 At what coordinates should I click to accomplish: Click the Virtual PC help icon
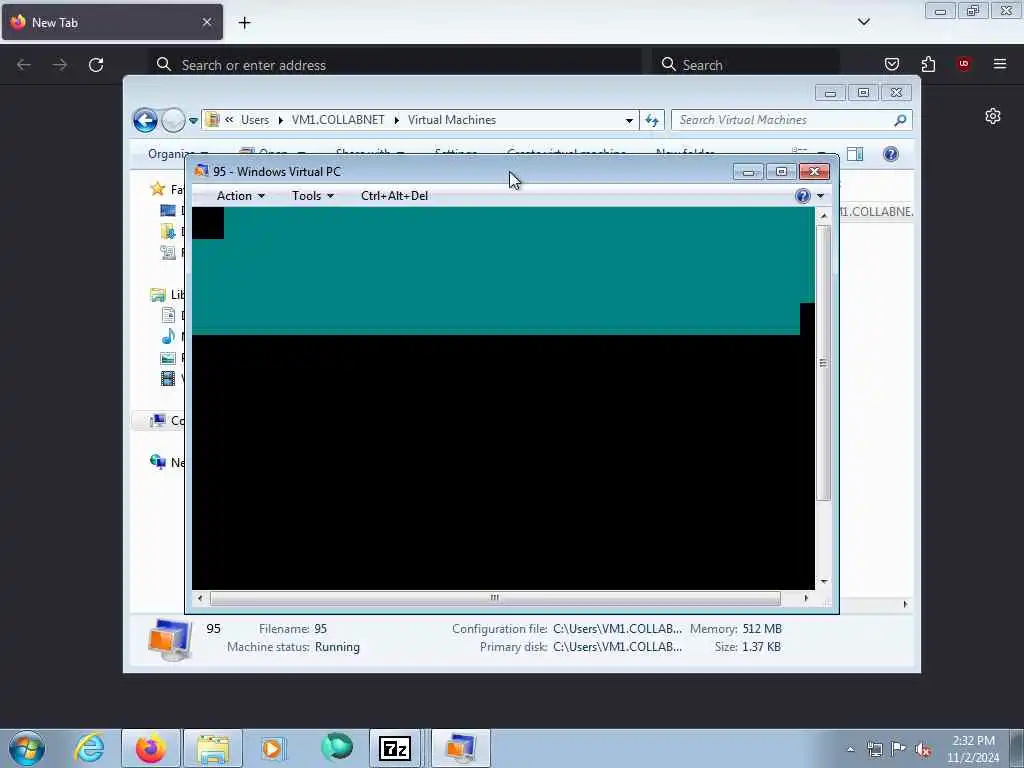(x=803, y=196)
